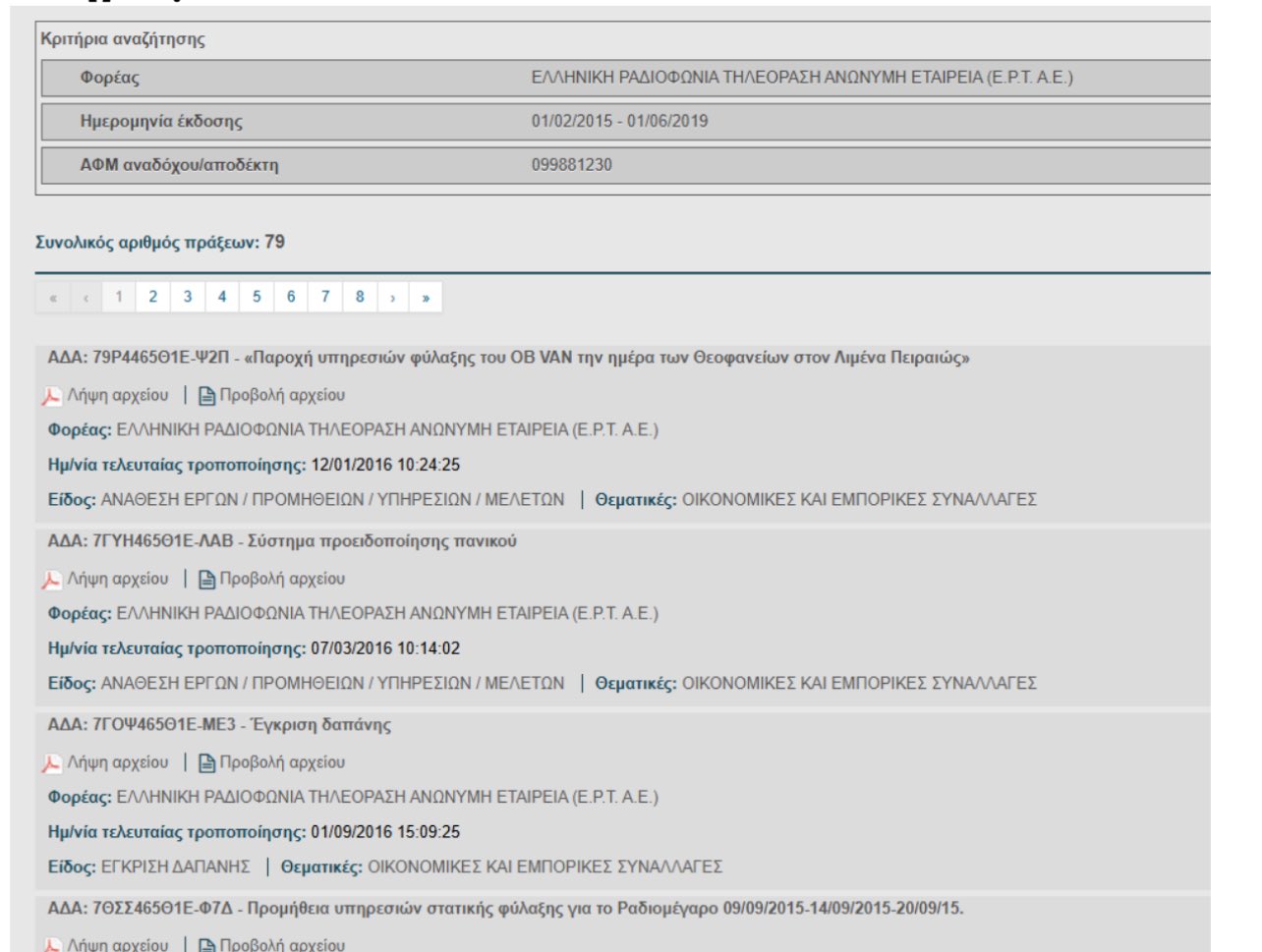Go to results page 3

click(x=188, y=297)
